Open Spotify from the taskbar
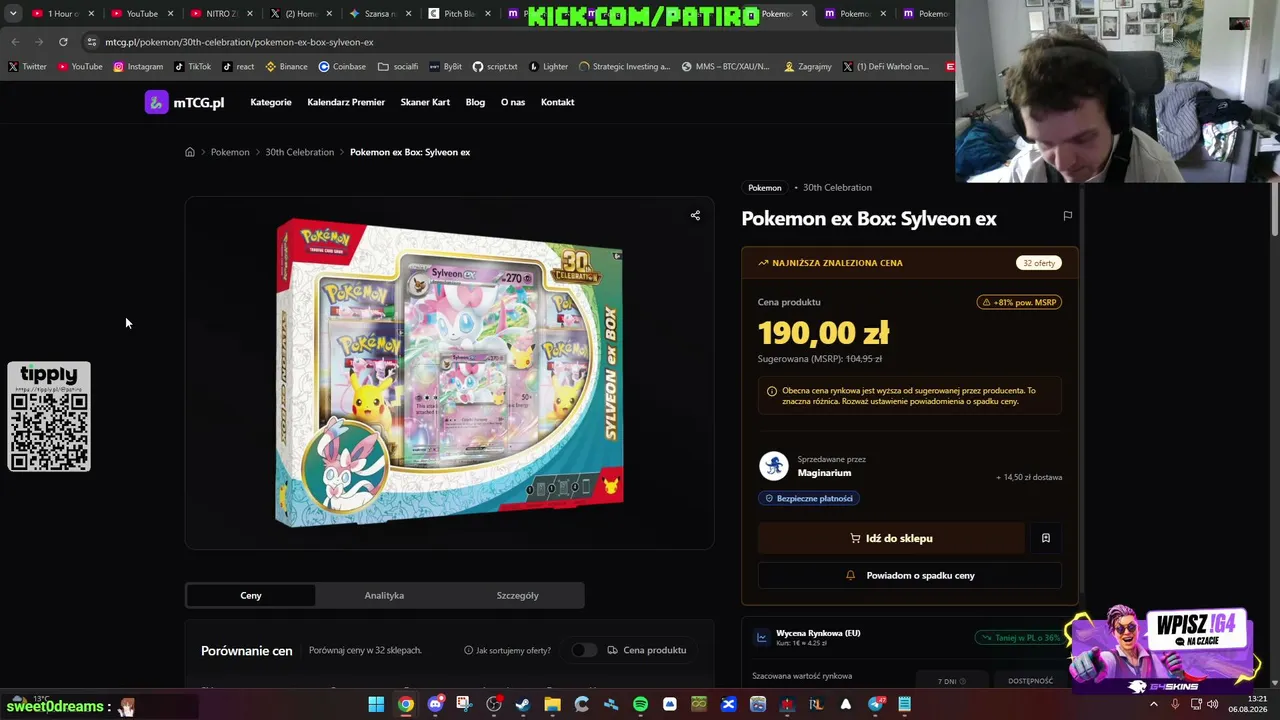 point(640,705)
